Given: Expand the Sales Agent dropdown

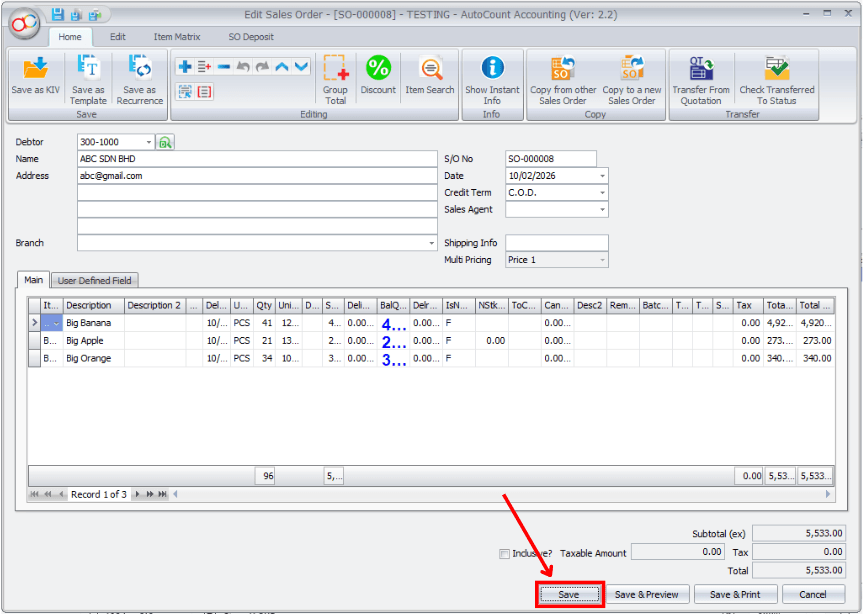Looking at the screenshot, I should (602, 210).
